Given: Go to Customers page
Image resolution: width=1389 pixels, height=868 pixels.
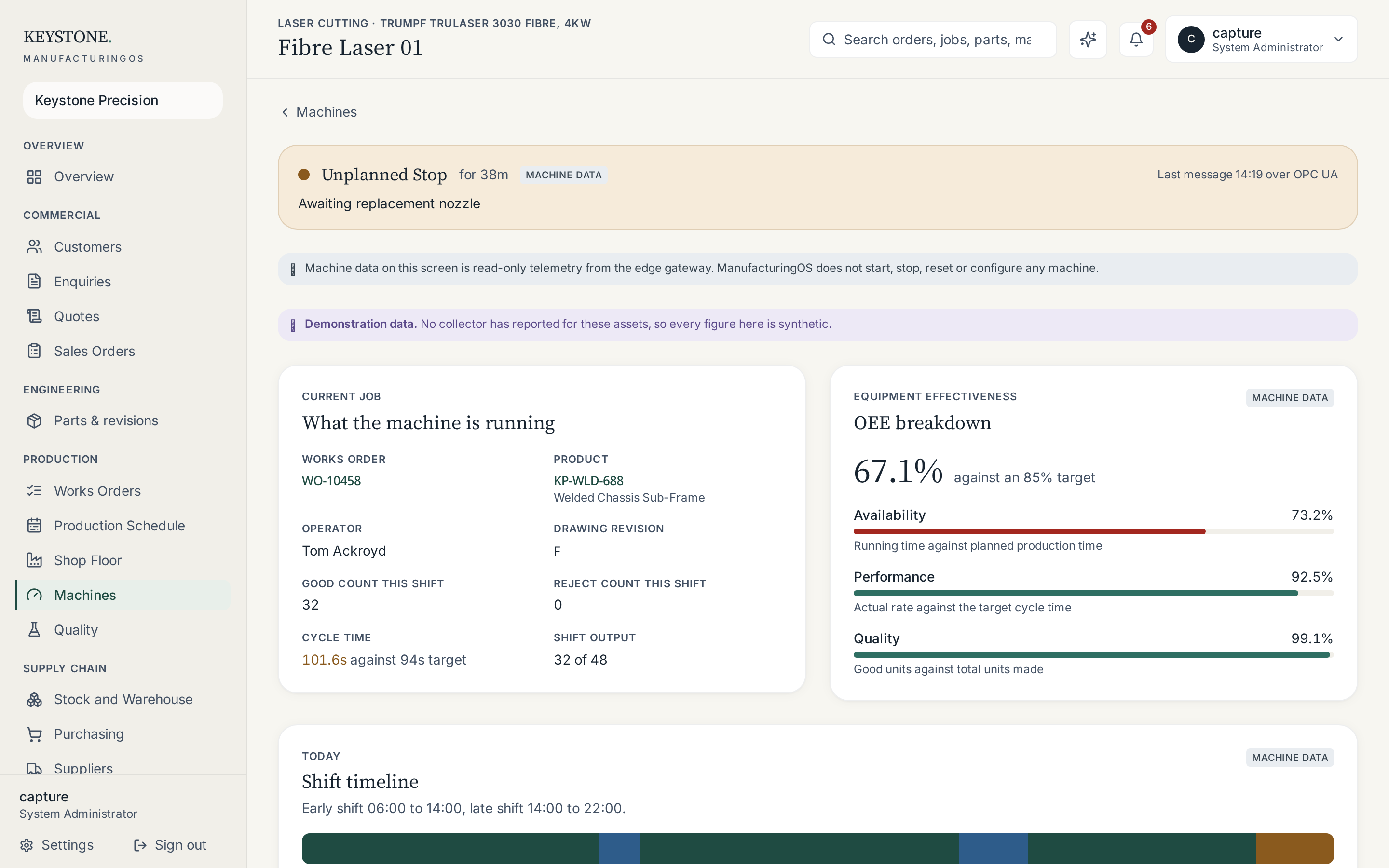Looking at the screenshot, I should 123,247.
